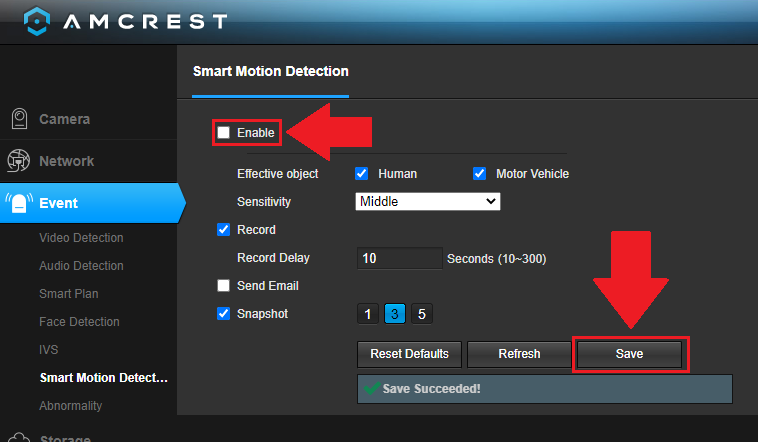
Task: Click the Save Succeeded! status message
Action: point(432,389)
